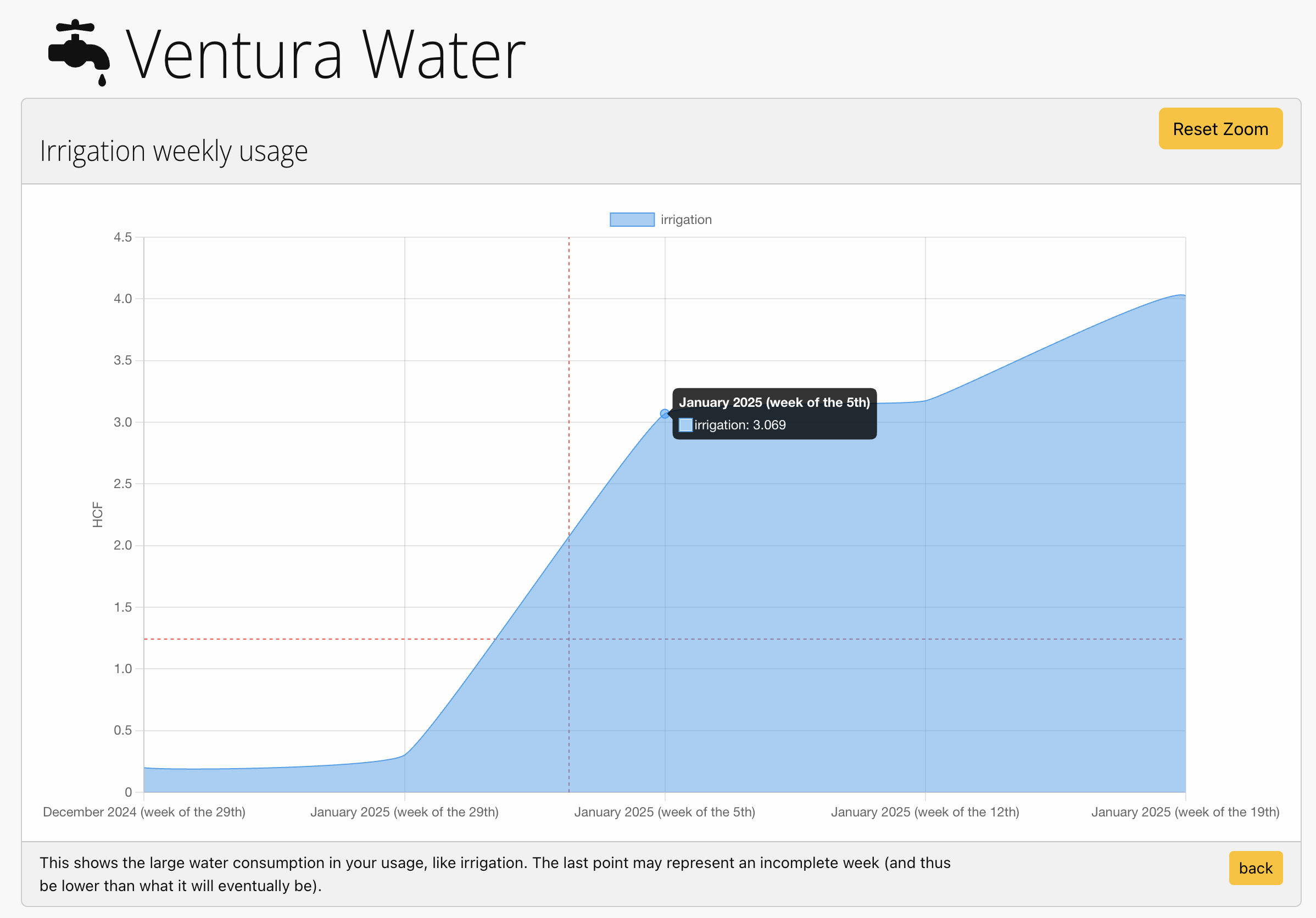Click the tooltip title January 2025 week of the 5th
Image resolution: width=1316 pixels, height=918 pixels.
[774, 402]
